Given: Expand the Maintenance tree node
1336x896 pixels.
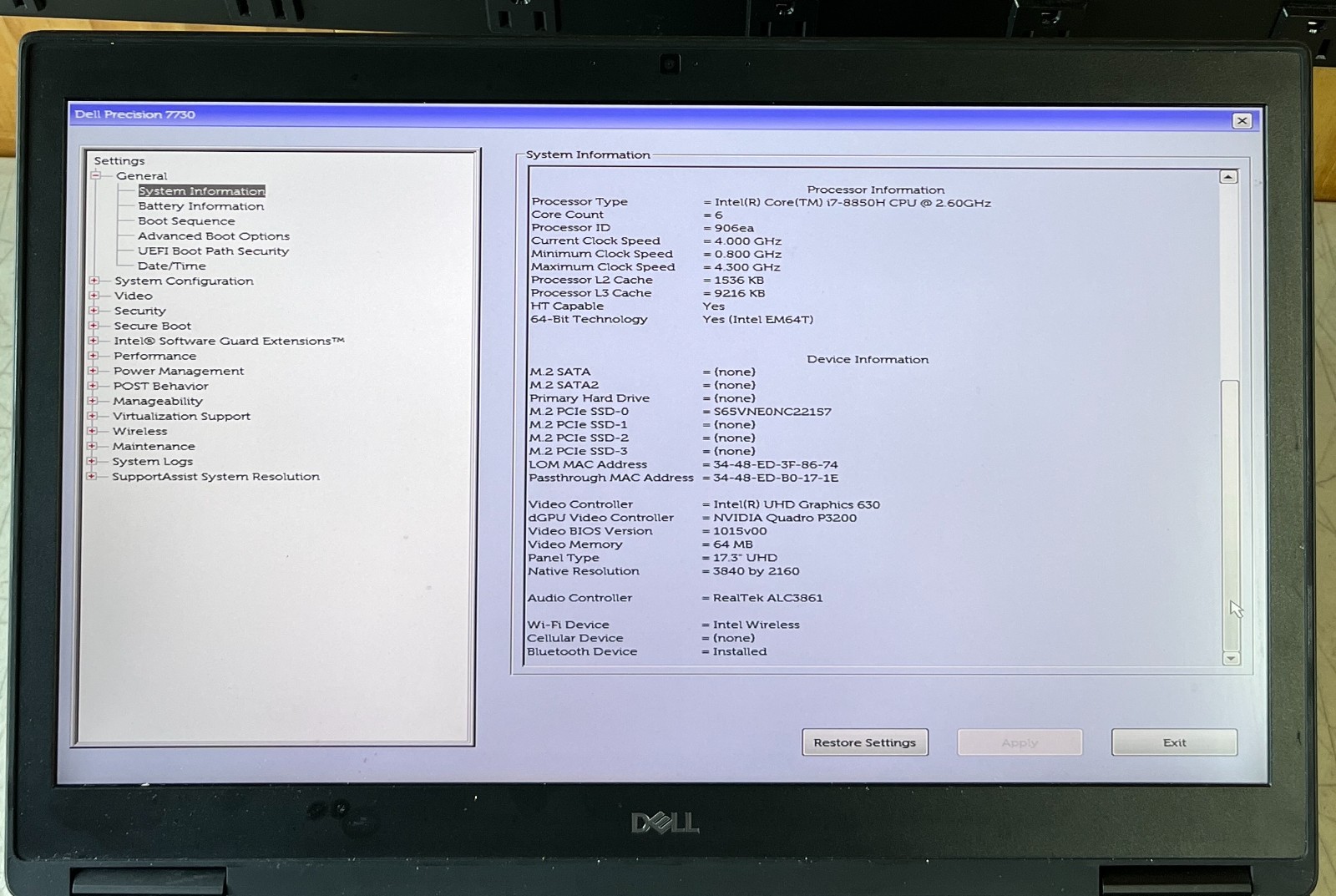Looking at the screenshot, I should [x=92, y=446].
